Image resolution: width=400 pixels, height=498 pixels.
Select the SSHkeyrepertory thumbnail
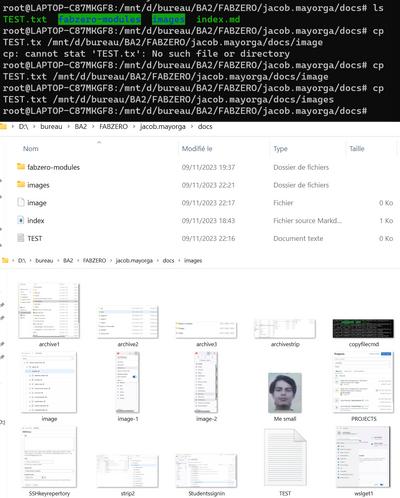point(49,457)
